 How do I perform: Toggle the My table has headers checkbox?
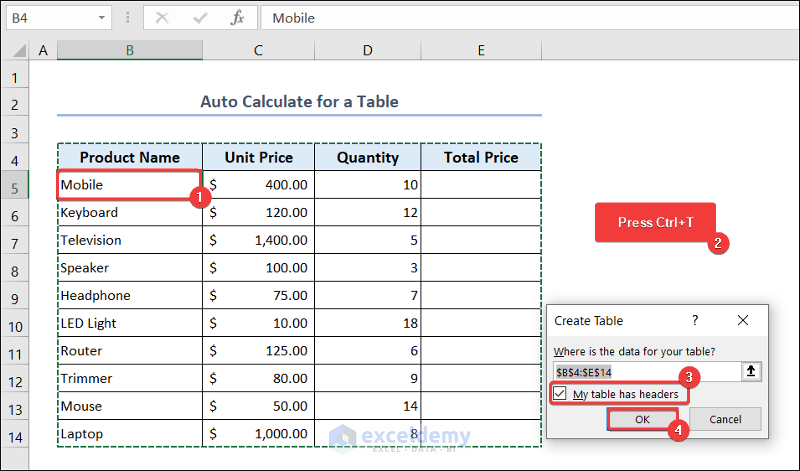[560, 394]
